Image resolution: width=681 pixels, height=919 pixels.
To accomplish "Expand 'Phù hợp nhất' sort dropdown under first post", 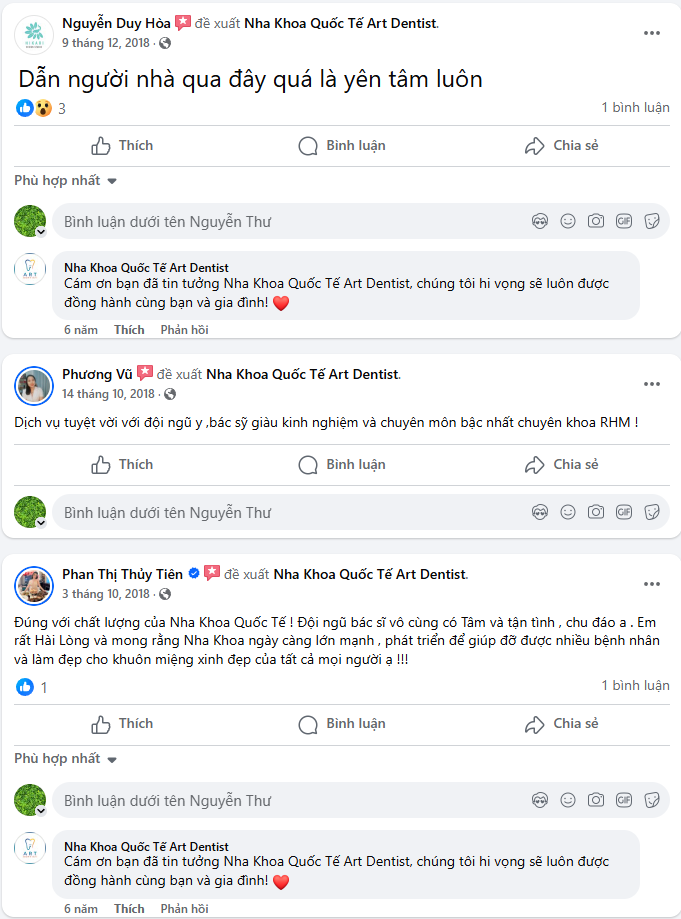I will (x=66, y=181).
